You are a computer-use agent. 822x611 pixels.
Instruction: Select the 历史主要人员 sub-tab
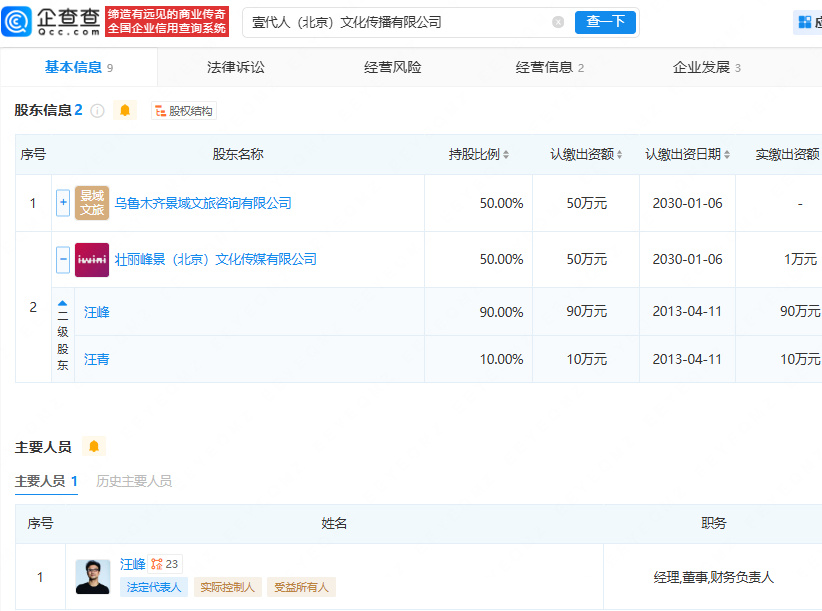coord(134,481)
